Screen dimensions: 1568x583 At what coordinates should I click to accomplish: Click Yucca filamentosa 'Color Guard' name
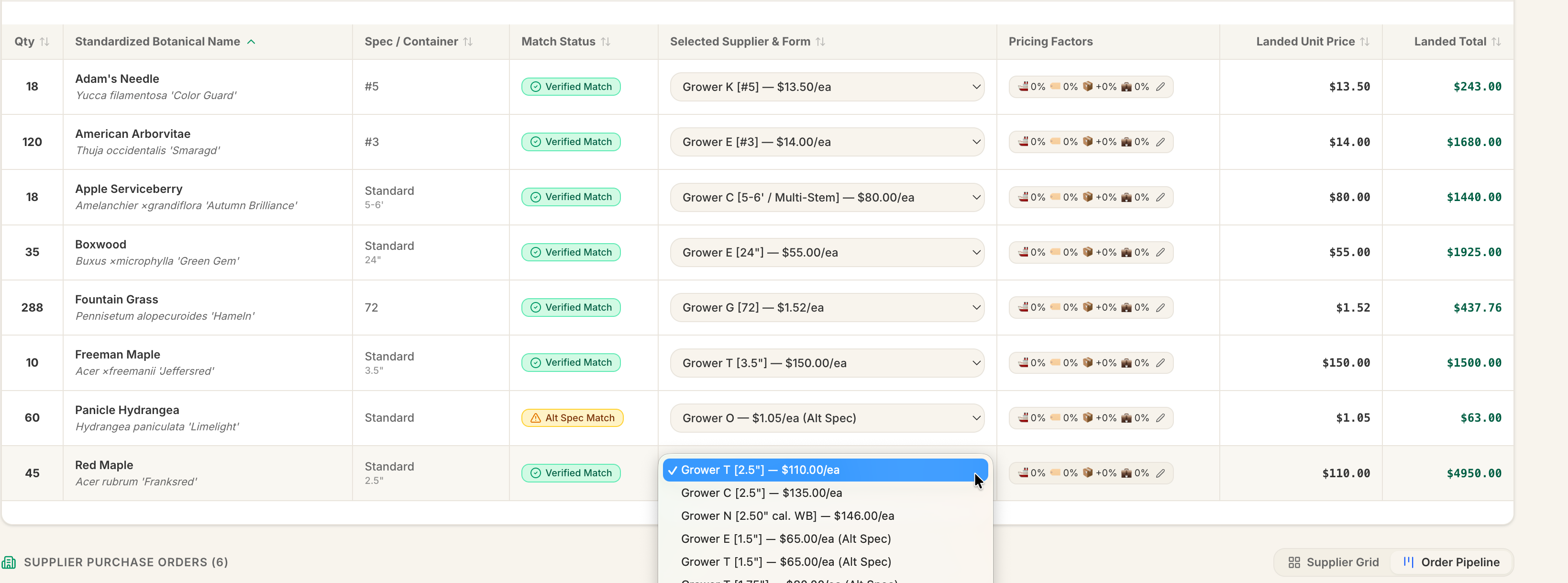[x=156, y=96]
